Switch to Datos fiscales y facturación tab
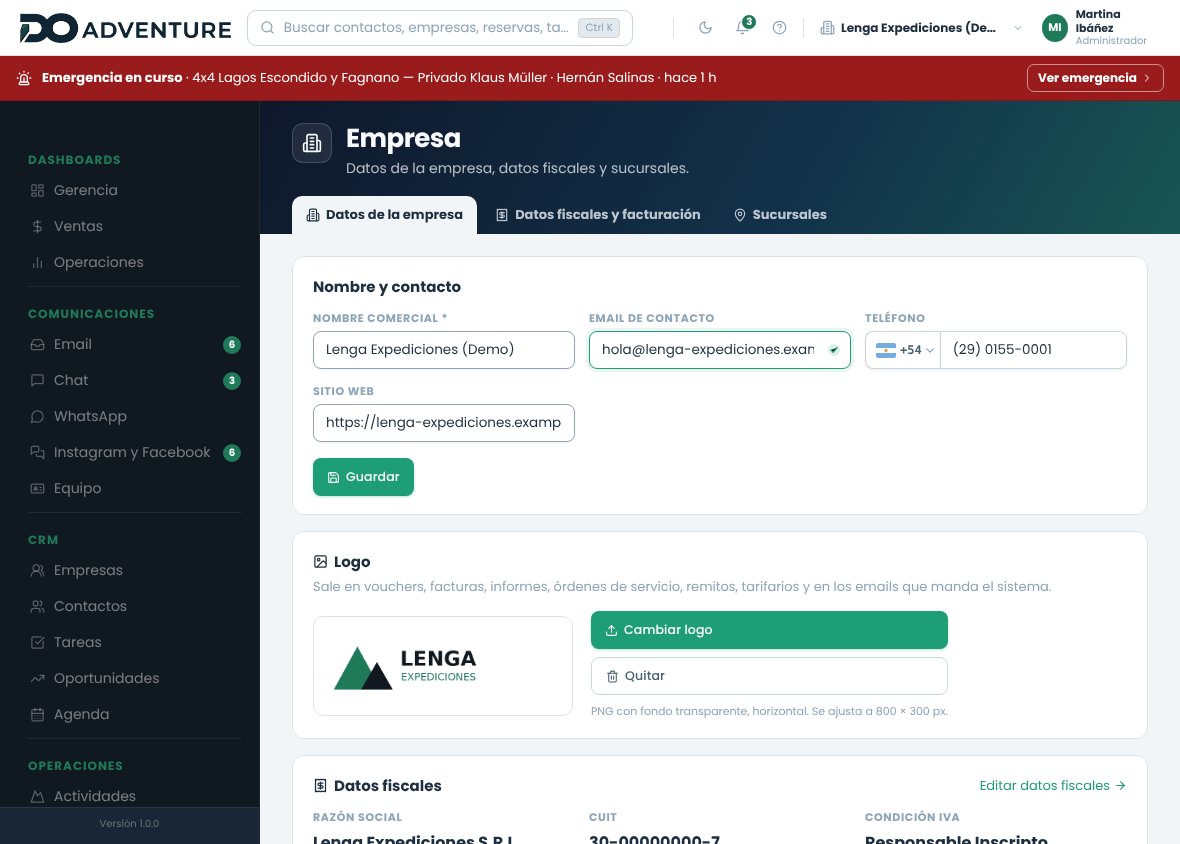 pos(598,215)
